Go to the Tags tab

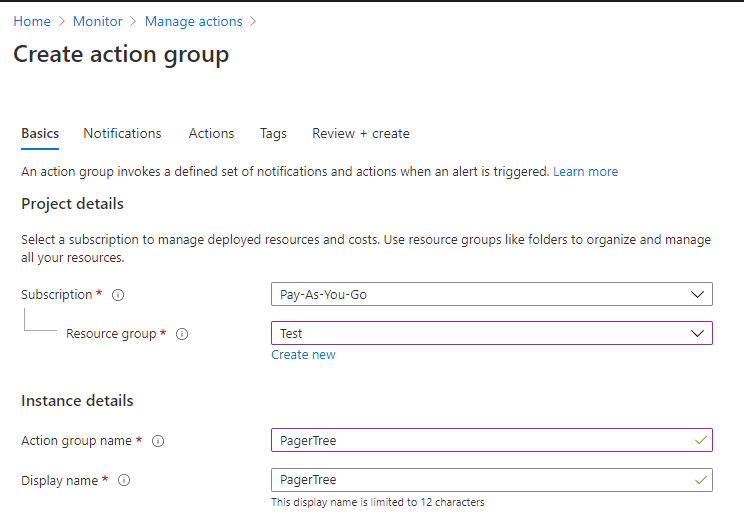click(x=273, y=133)
